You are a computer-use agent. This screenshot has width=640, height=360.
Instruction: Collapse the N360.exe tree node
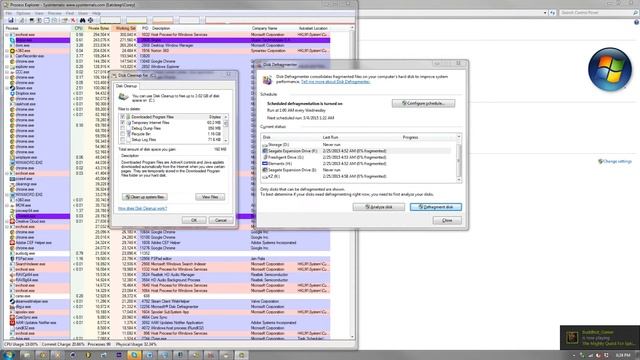7,51
